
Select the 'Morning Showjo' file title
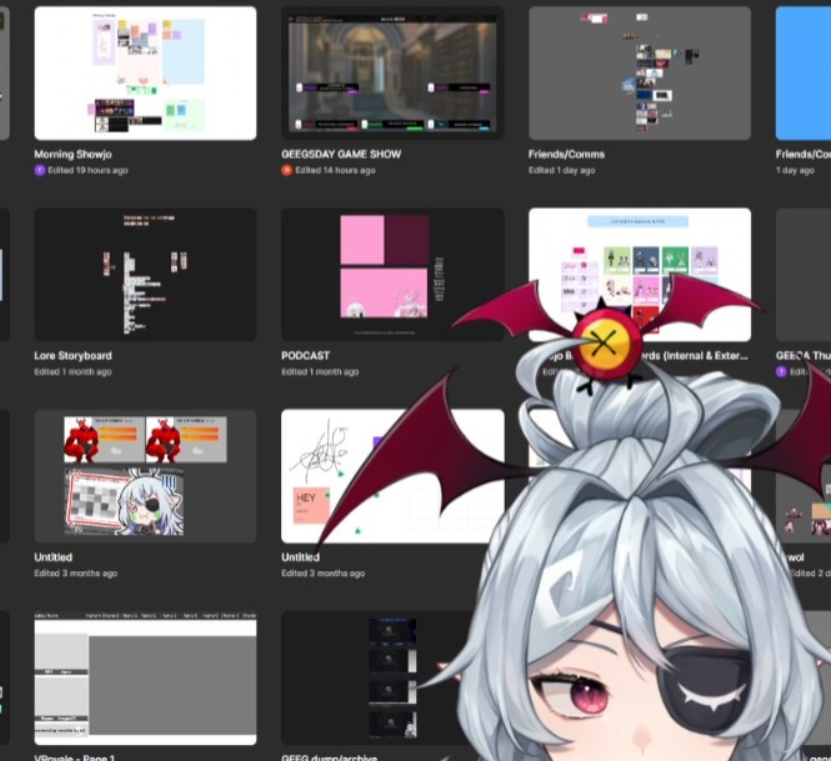coord(73,154)
